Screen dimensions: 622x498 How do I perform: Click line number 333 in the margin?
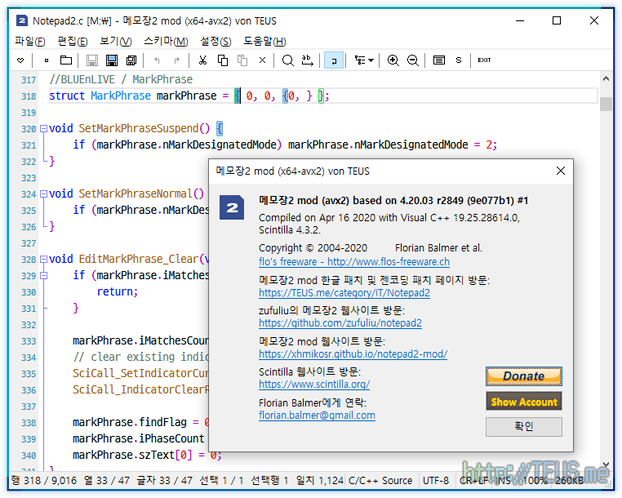click(x=29, y=341)
